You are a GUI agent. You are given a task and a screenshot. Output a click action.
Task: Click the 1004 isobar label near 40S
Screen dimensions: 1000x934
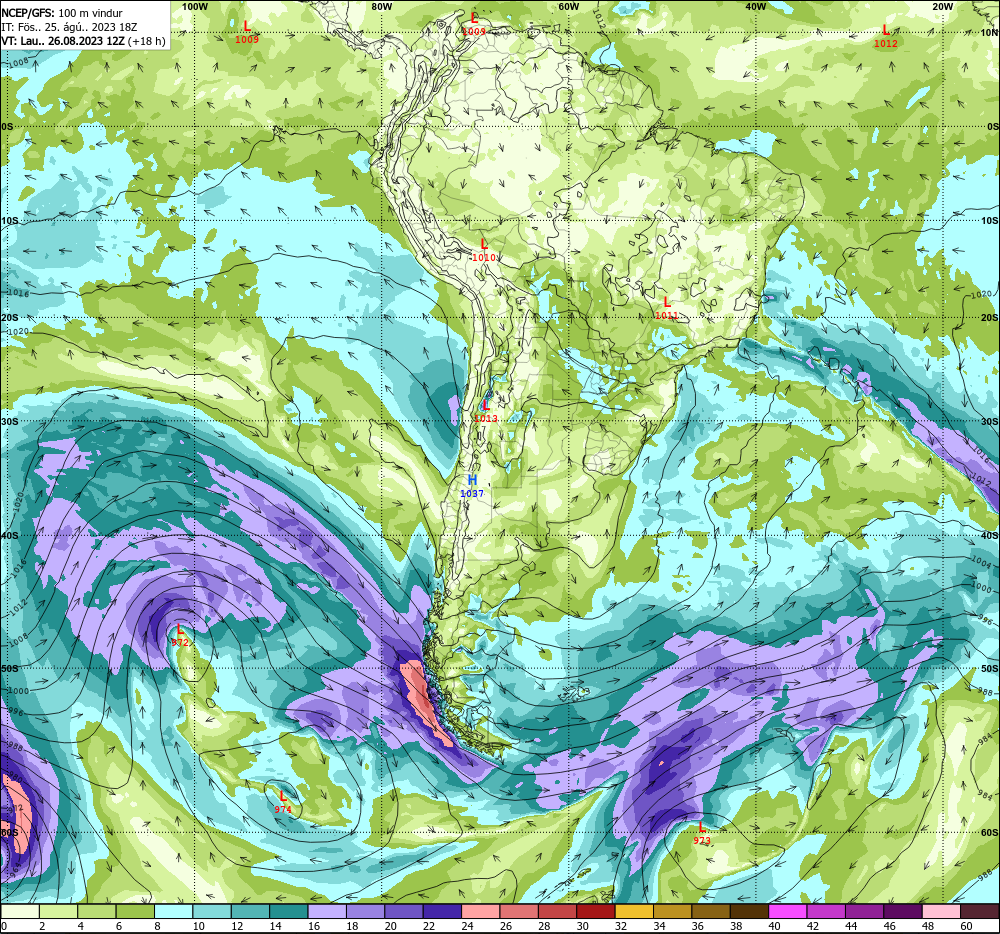[x=981, y=561]
